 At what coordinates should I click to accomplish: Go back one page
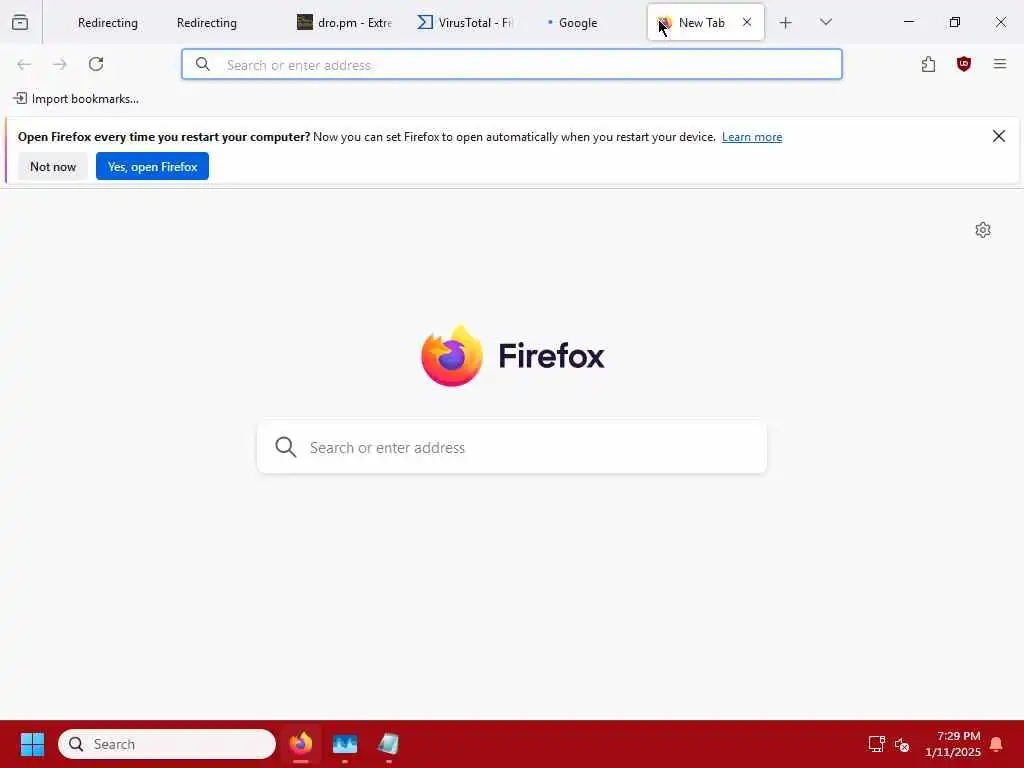point(24,64)
